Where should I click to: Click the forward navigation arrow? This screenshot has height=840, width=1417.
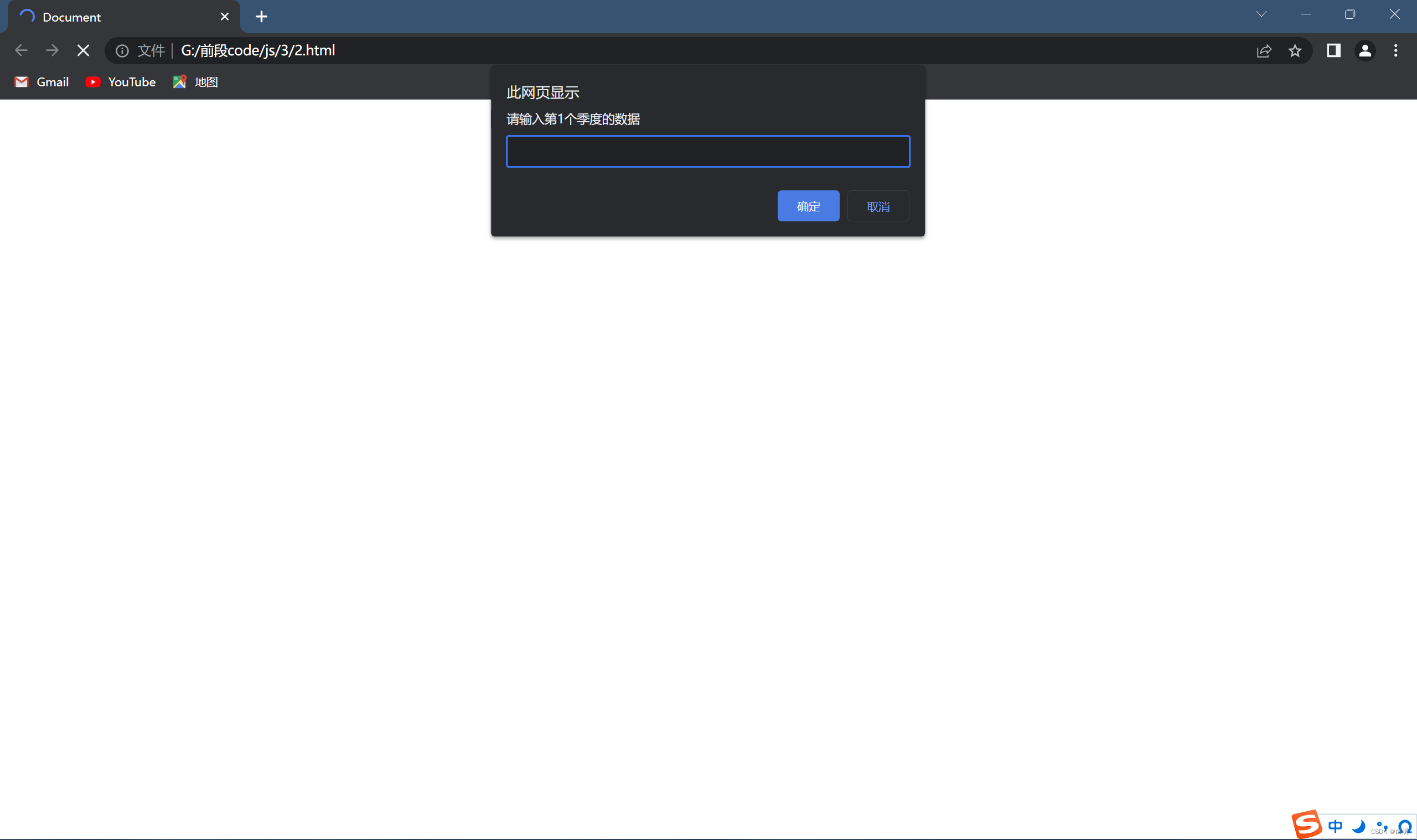coord(52,51)
